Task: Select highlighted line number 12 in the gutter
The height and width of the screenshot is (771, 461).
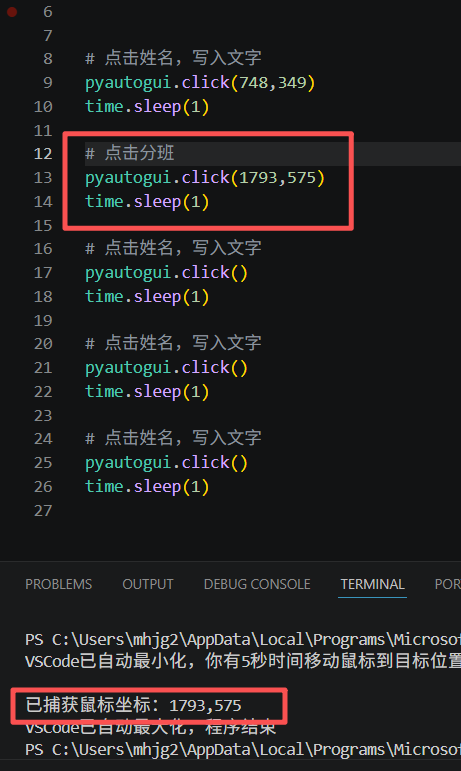Action: 43,154
